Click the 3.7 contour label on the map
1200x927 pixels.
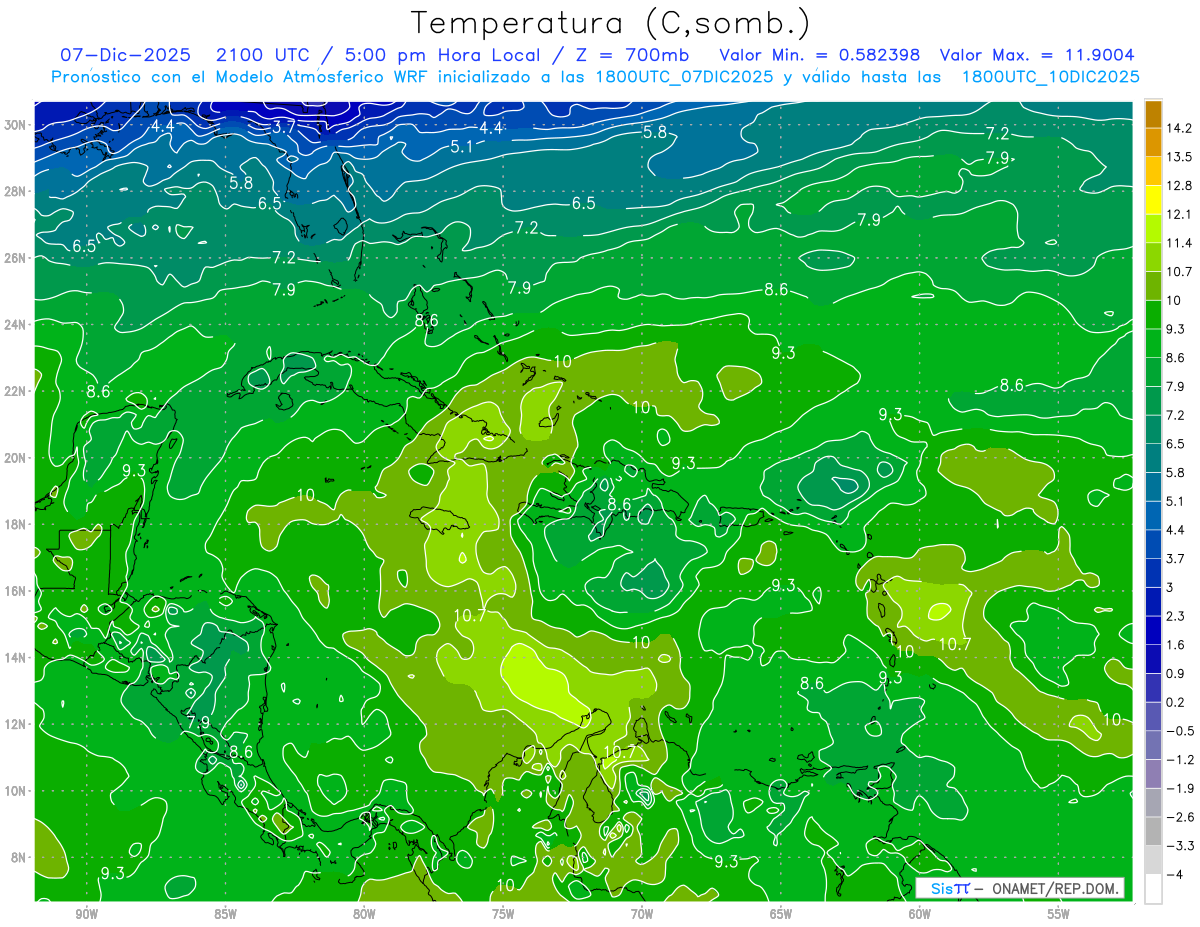[x=284, y=127]
